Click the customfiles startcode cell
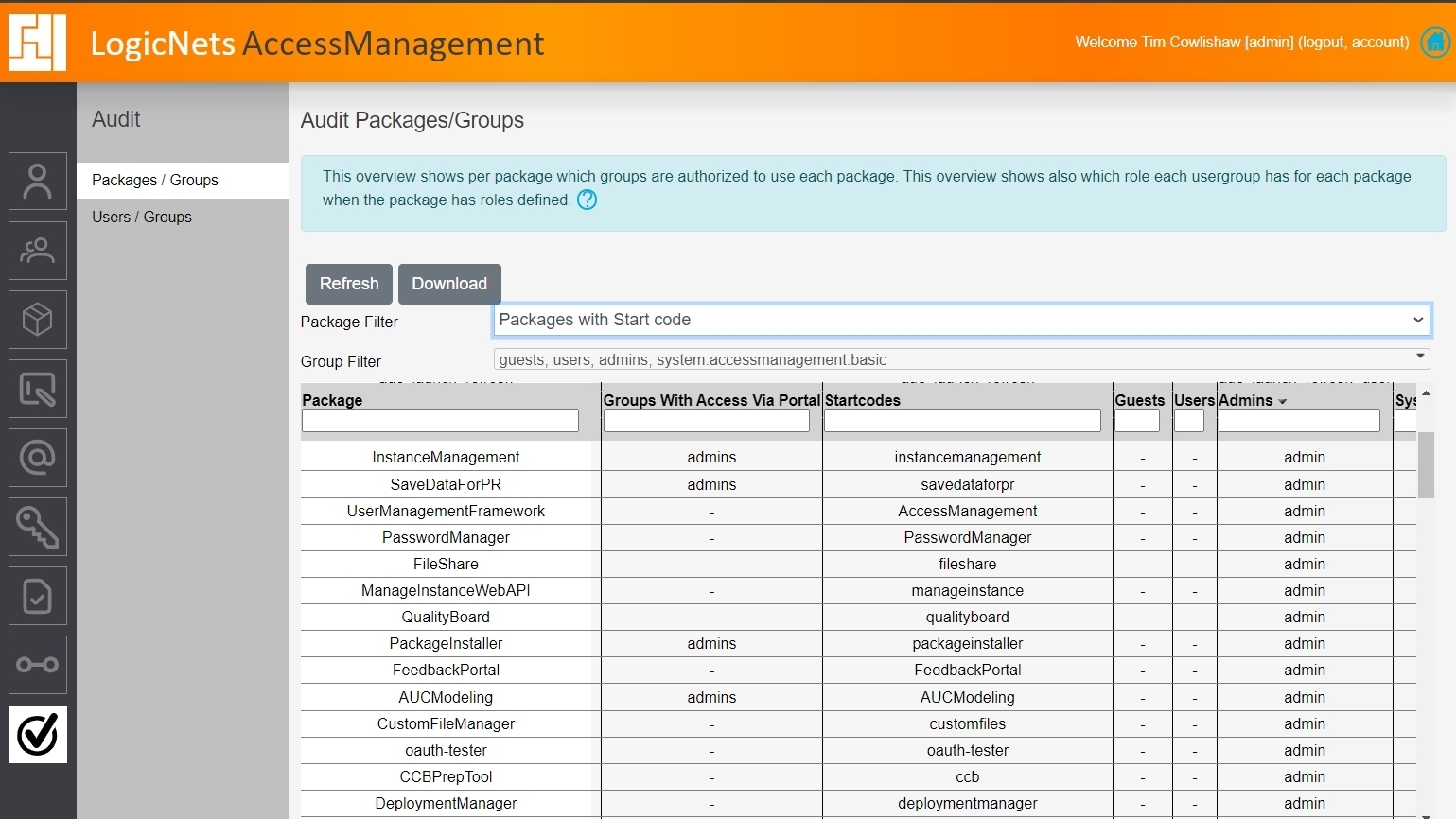 click(x=967, y=723)
